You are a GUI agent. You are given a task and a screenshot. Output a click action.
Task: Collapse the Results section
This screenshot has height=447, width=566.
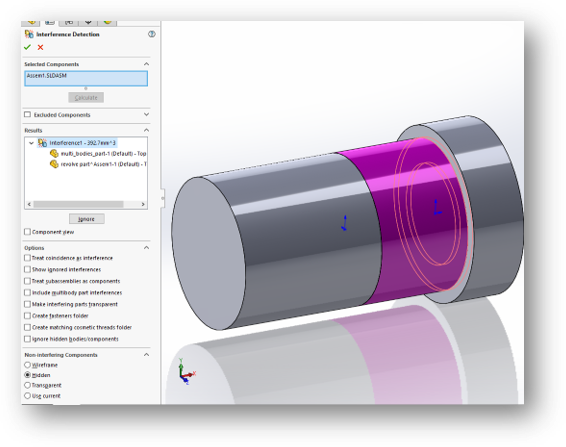tap(146, 130)
